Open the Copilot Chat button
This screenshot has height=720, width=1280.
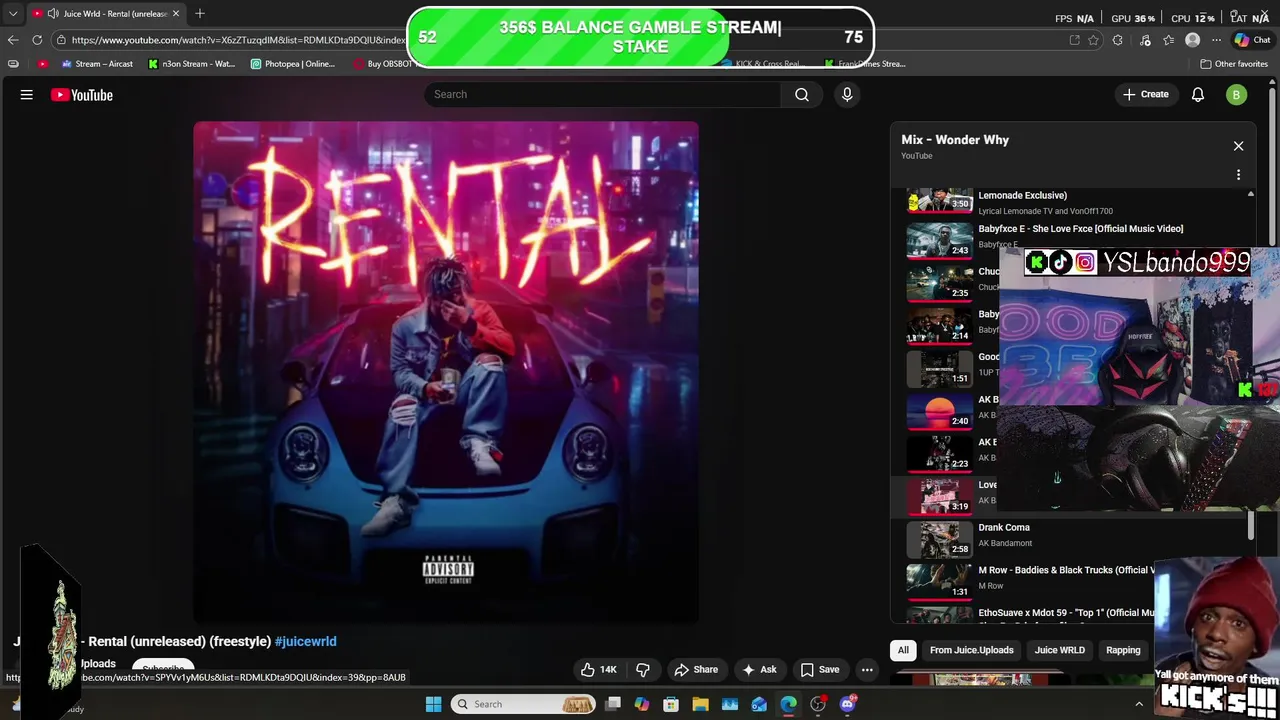[x=1252, y=40]
